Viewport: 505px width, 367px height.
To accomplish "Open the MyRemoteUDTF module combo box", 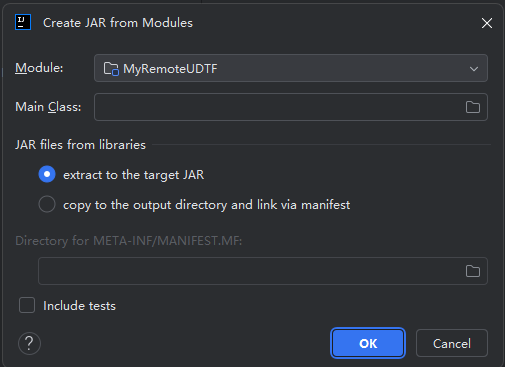I will click(291, 68).
